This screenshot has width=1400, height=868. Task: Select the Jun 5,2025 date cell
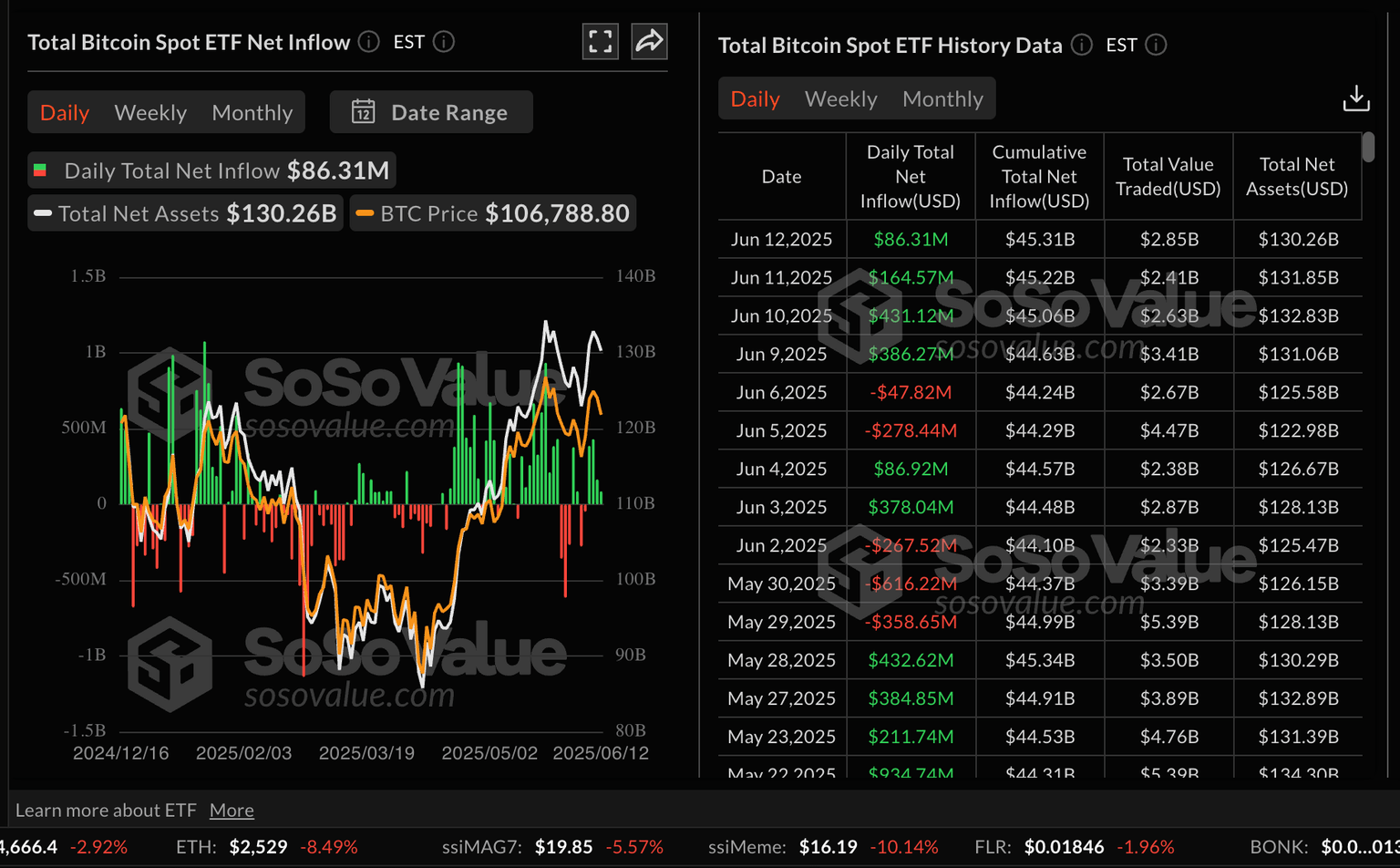point(782,430)
